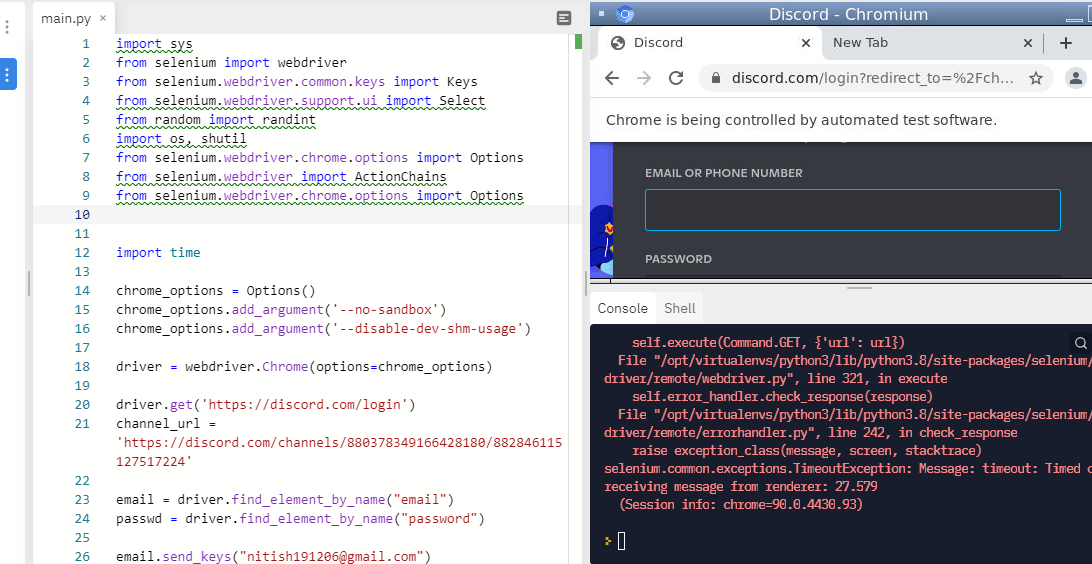Click the discord channels URL string
The height and width of the screenshot is (564, 1092).
(x=339, y=452)
